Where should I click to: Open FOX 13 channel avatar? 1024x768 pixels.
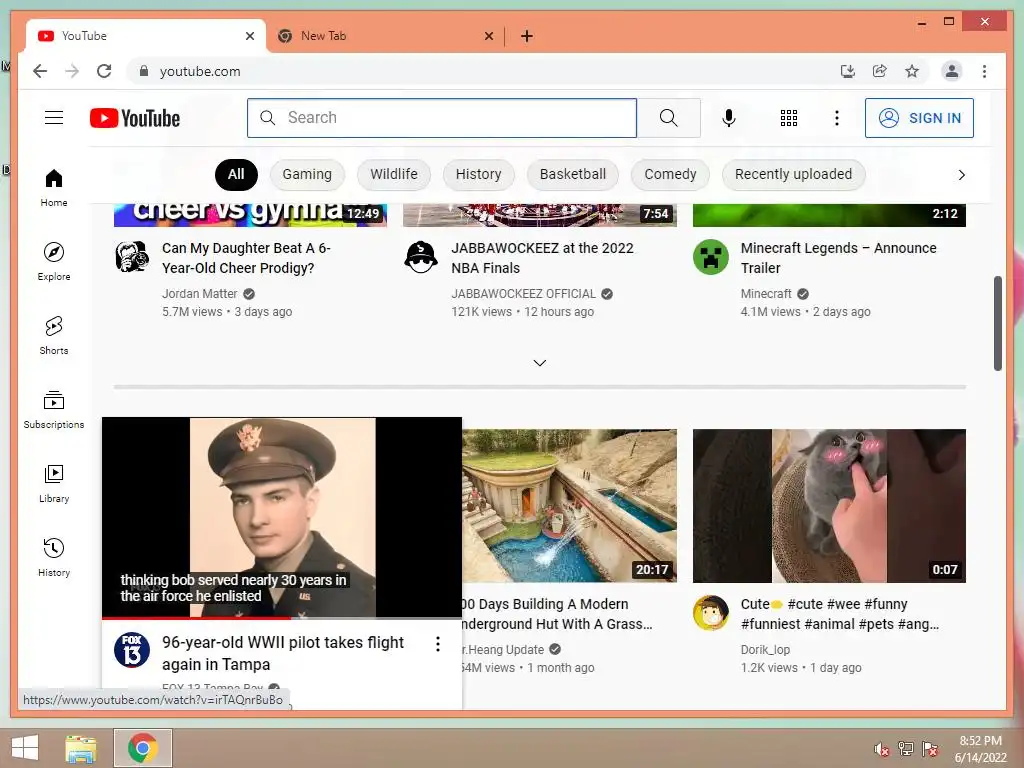(x=132, y=650)
